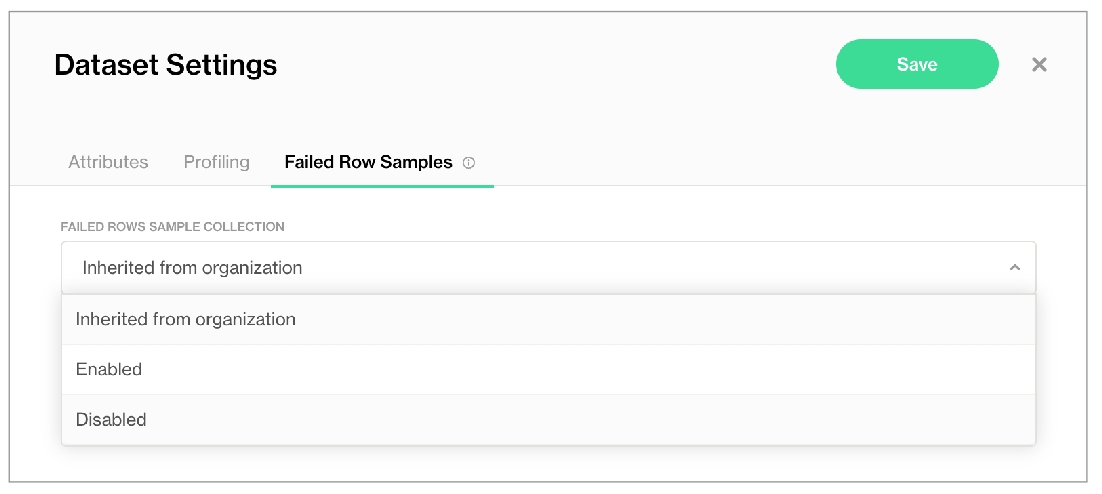The width and height of the screenshot is (1102, 494).
Task: Open the Profiling tab
Action: click(216, 162)
